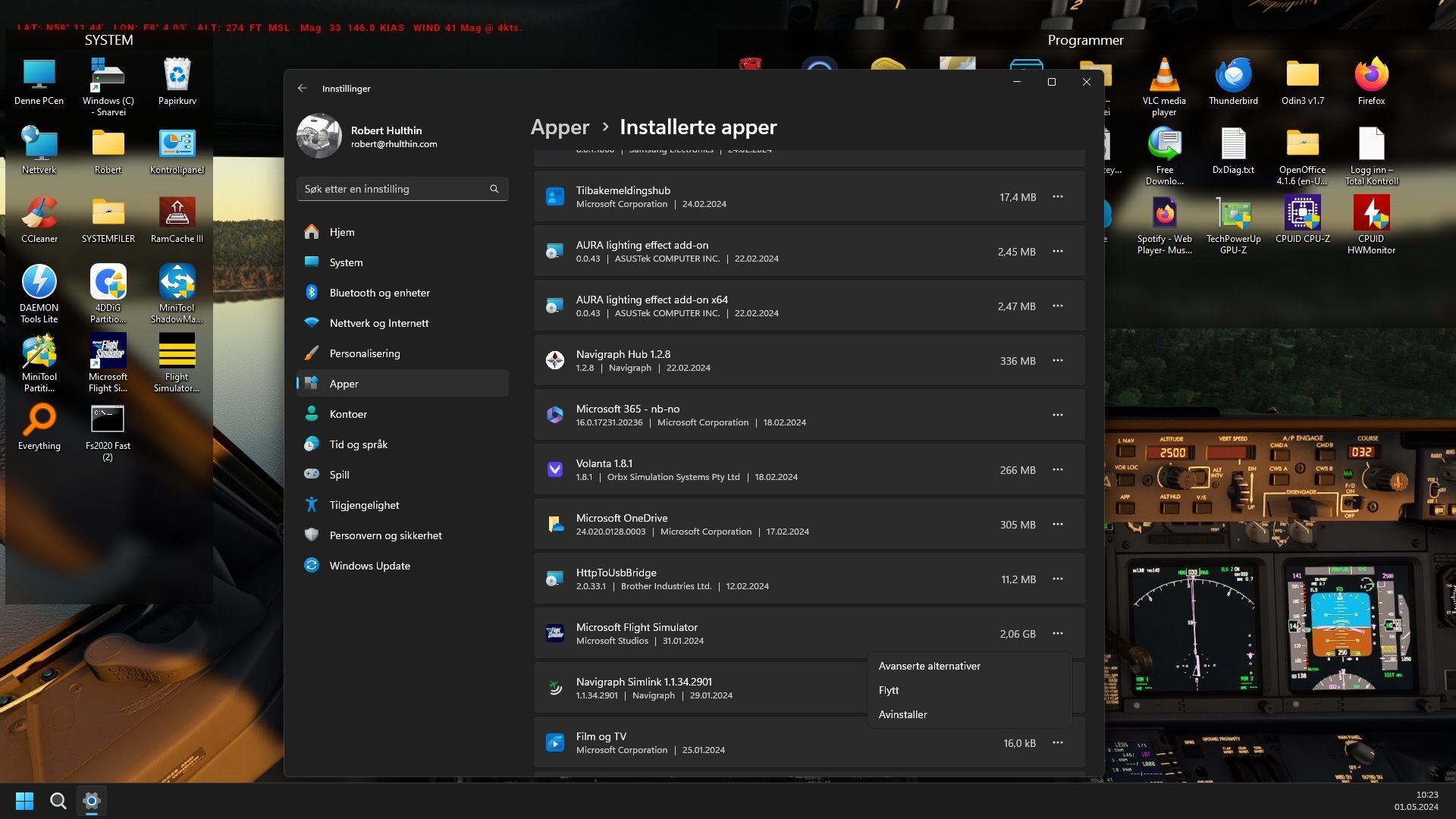Select Firefox desktop icon
The height and width of the screenshot is (819, 1456).
(1371, 82)
